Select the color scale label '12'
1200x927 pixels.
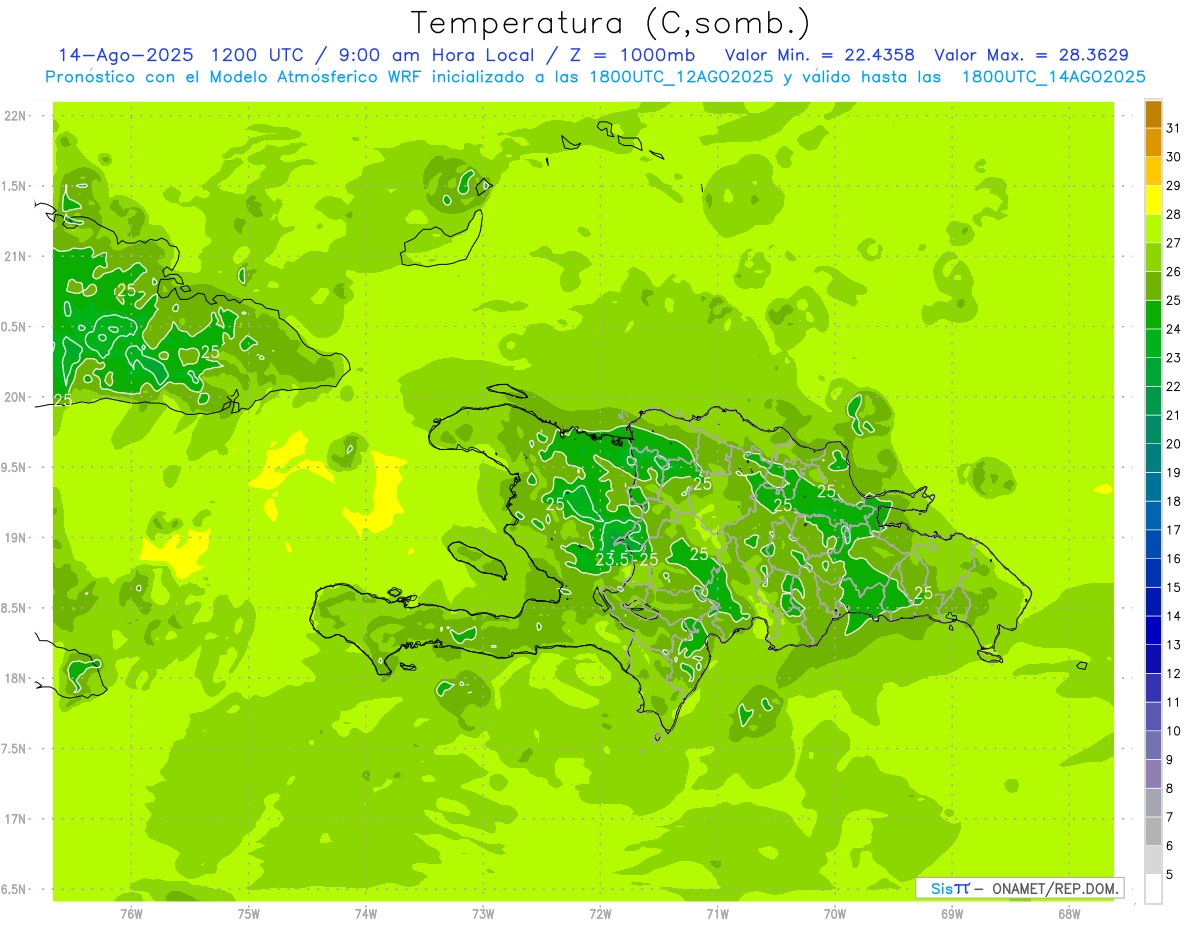1174,674
